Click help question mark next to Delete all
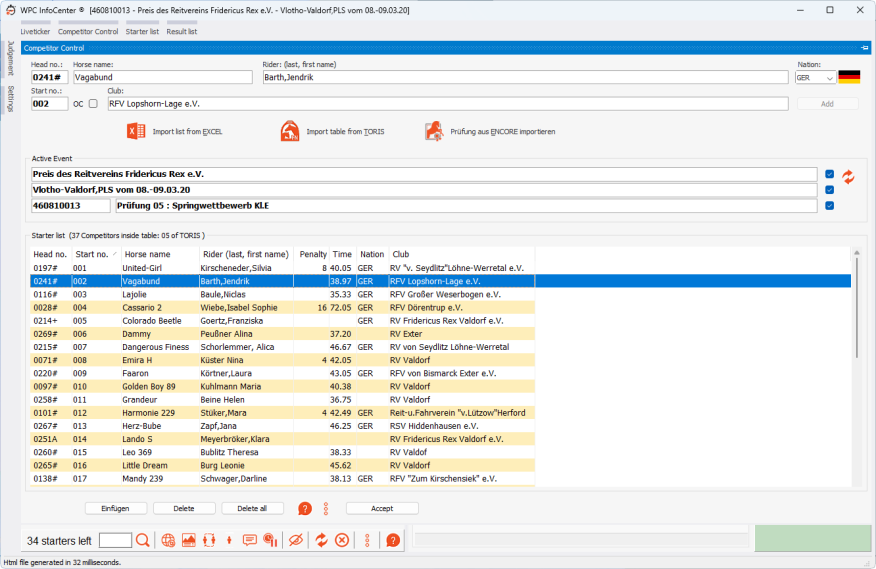 point(305,508)
